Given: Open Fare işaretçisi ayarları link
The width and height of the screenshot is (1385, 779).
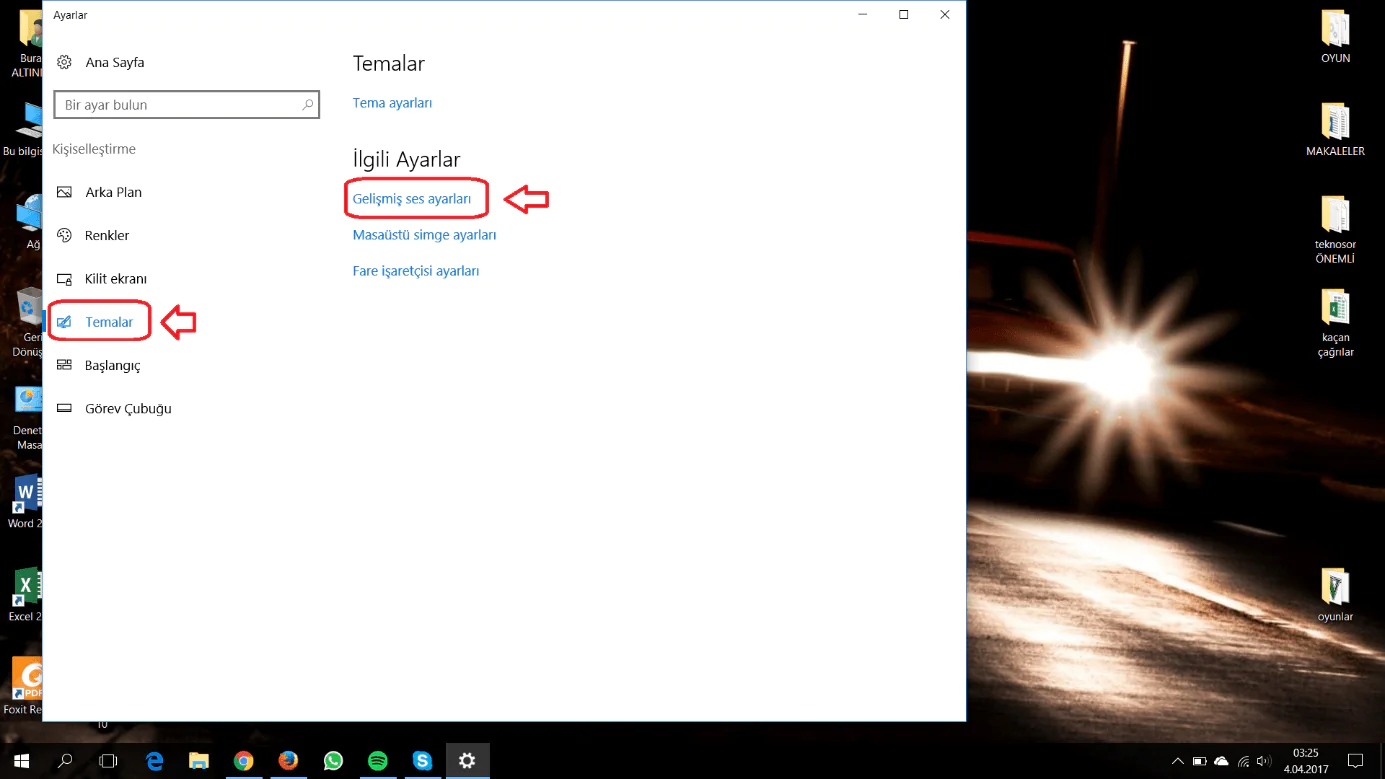Looking at the screenshot, I should pos(415,271).
